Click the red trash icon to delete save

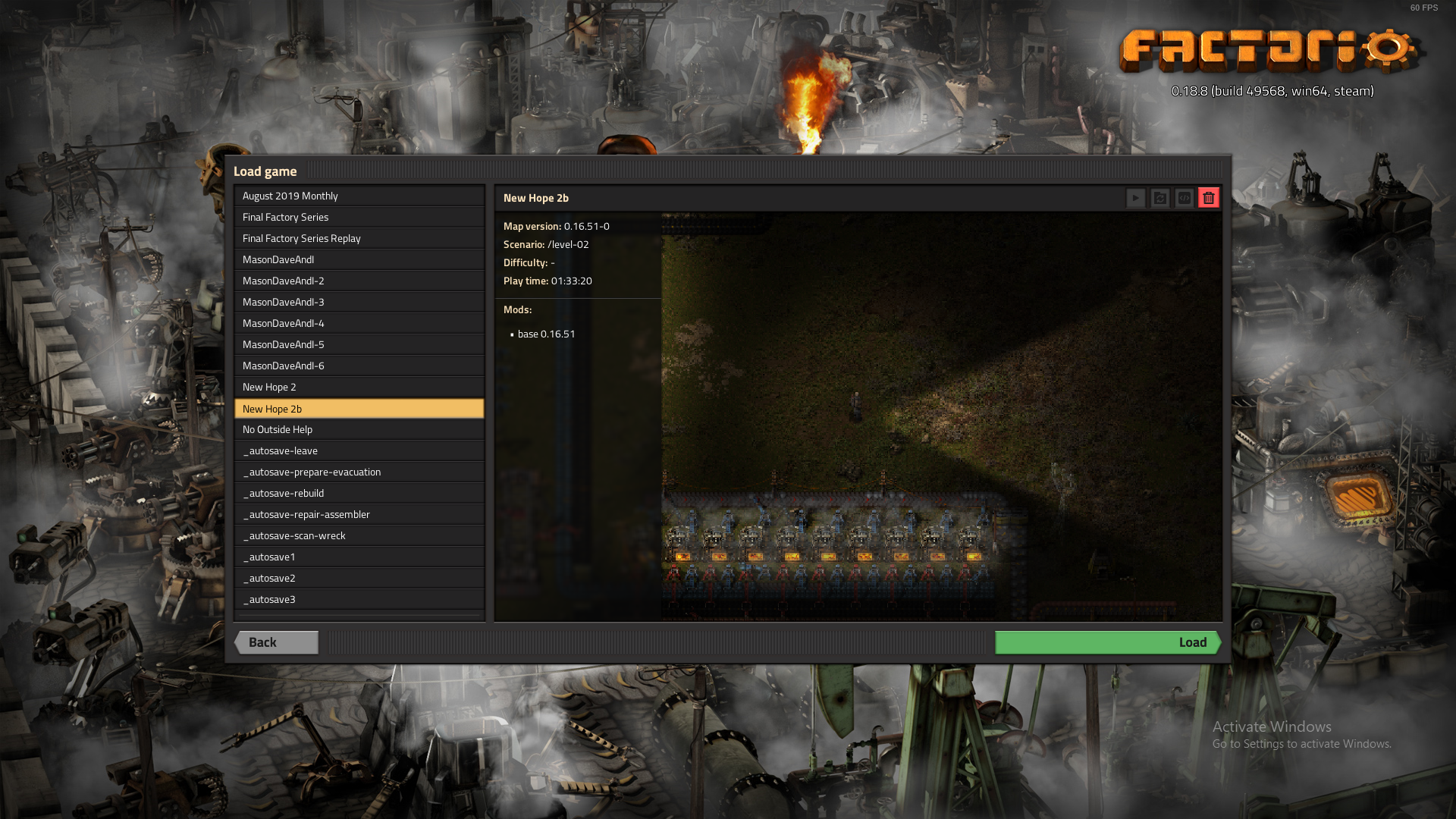pyautogui.click(x=1210, y=198)
